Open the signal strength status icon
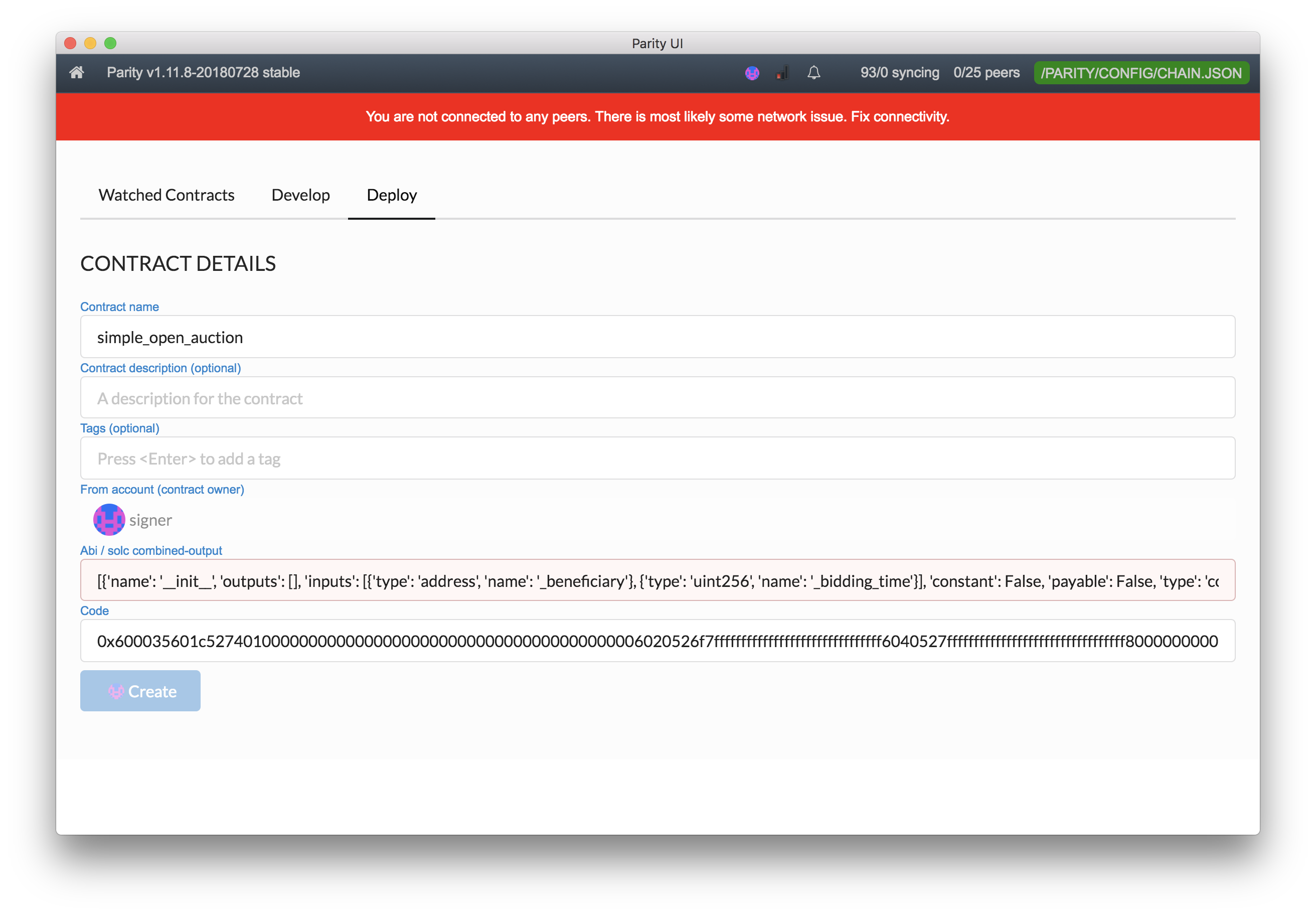The image size is (1316, 915). (783, 73)
